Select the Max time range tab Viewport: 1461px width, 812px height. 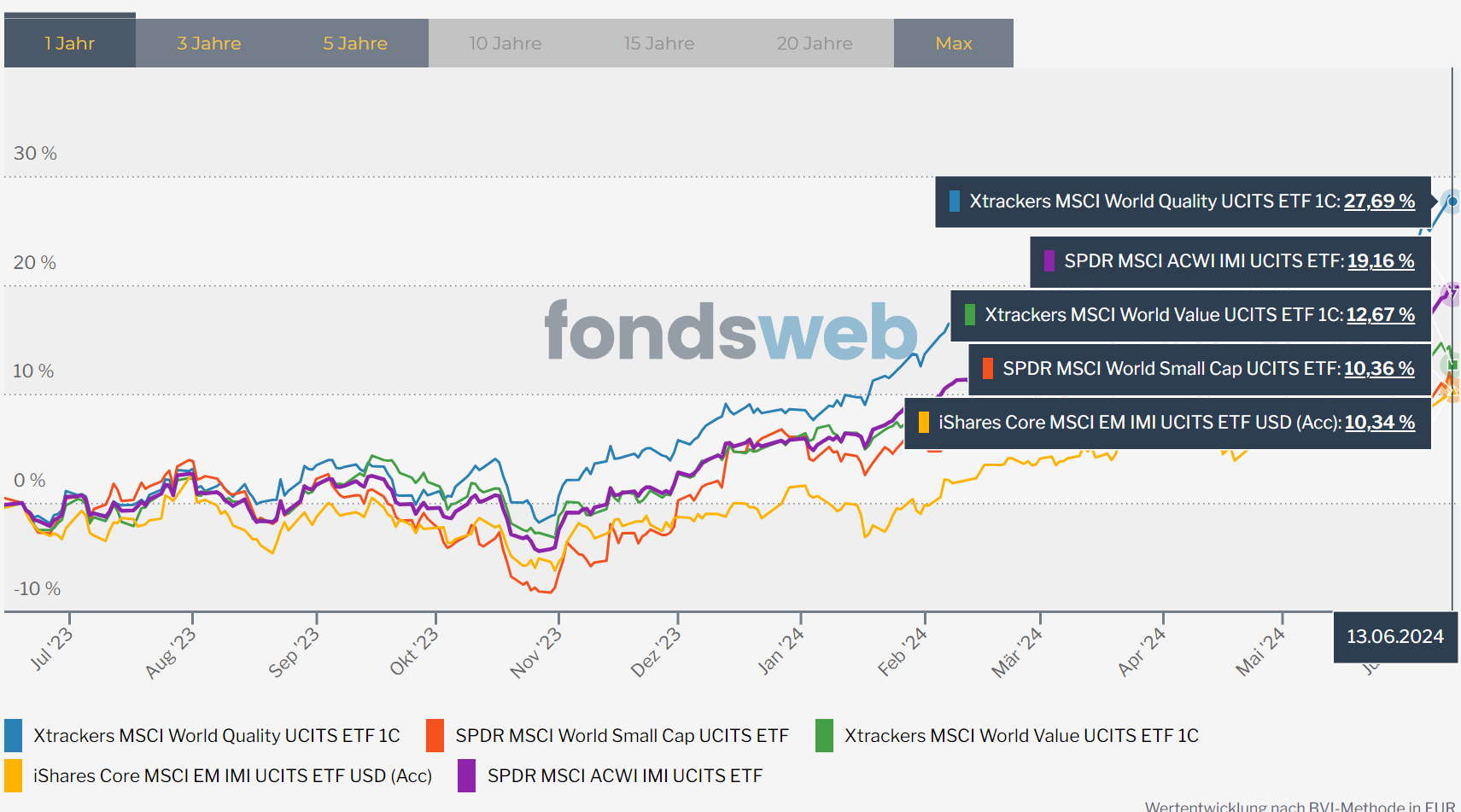[x=954, y=43]
